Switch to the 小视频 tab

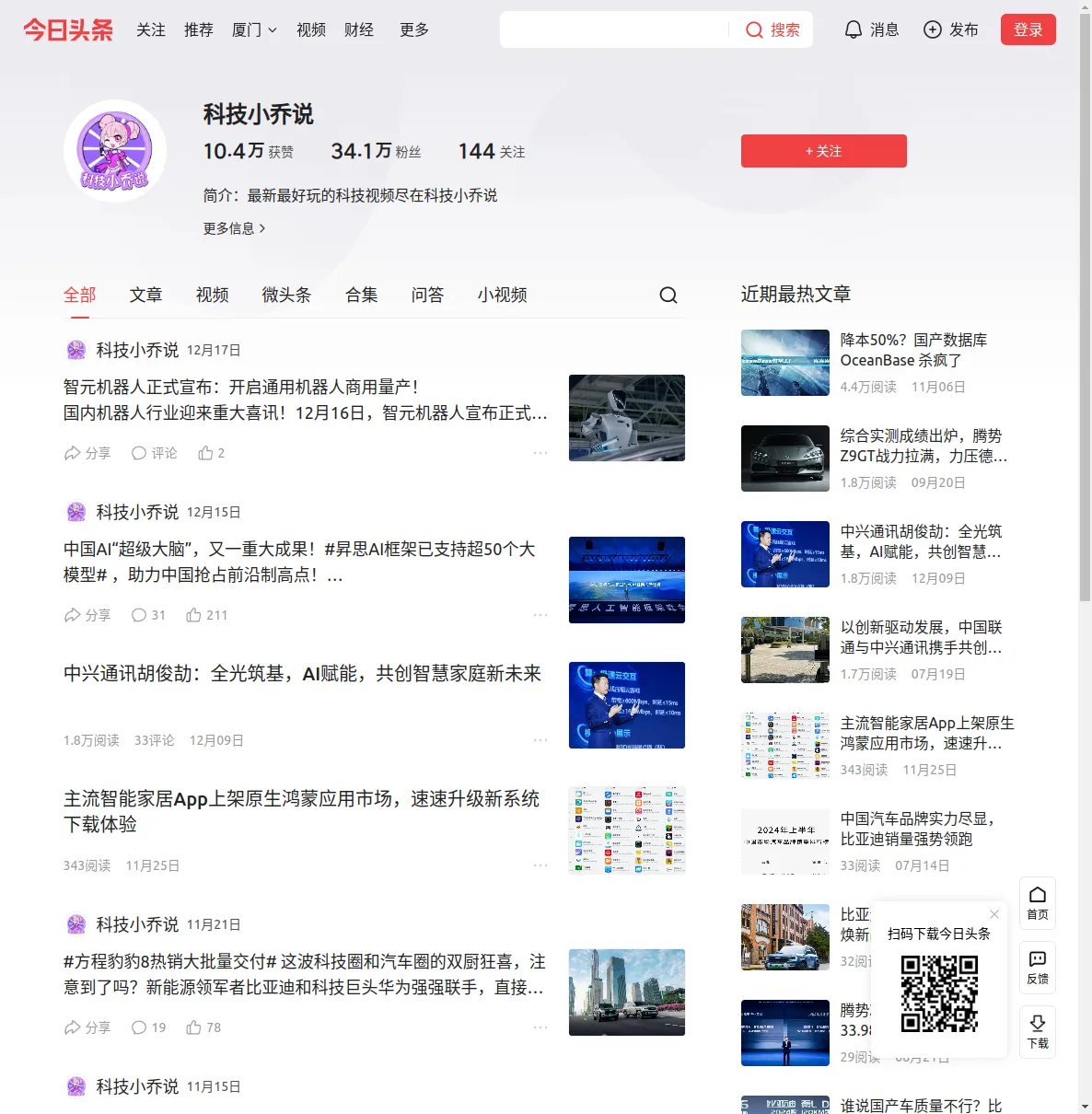coord(503,295)
